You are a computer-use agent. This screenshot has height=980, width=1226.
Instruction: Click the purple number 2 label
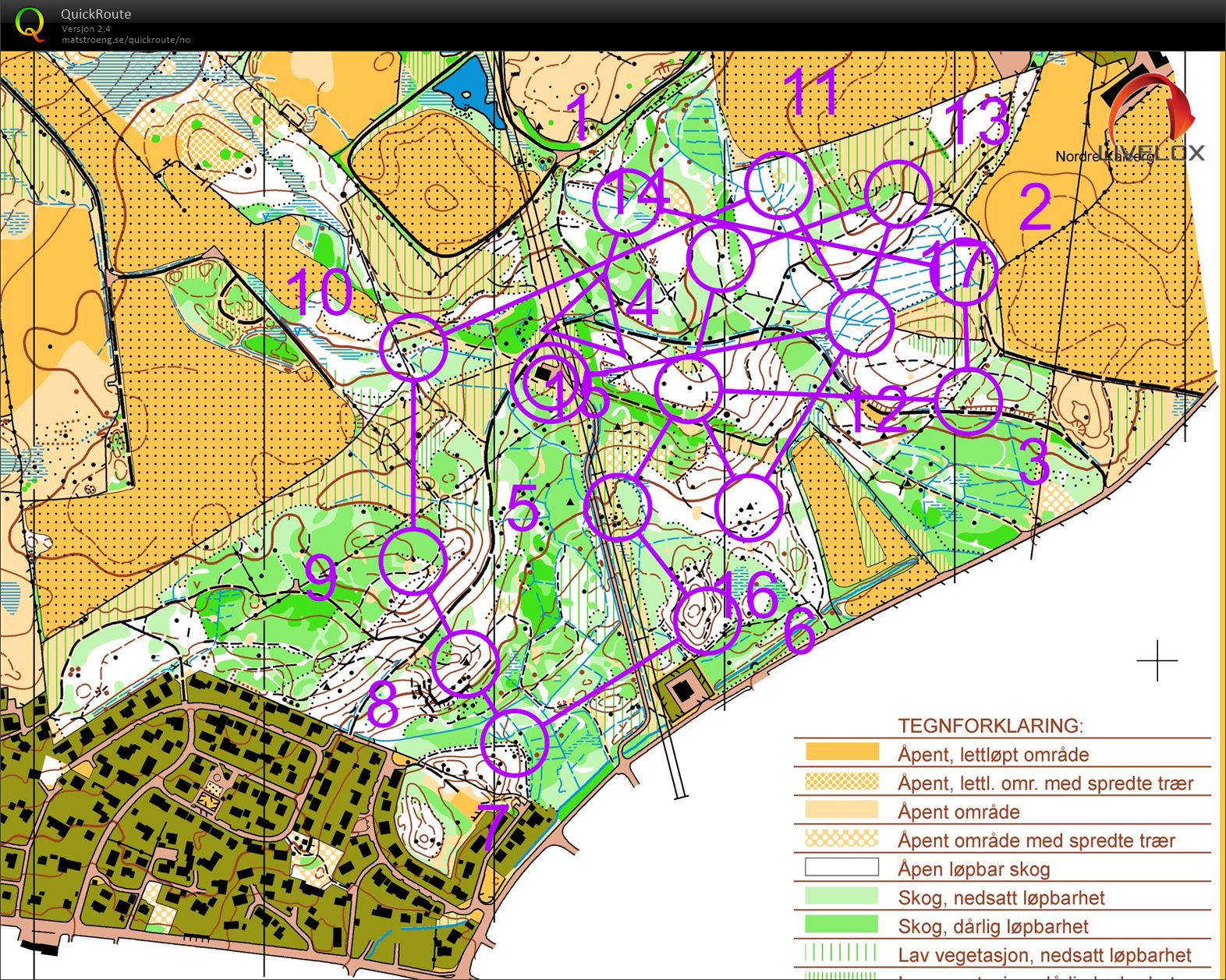click(1036, 207)
